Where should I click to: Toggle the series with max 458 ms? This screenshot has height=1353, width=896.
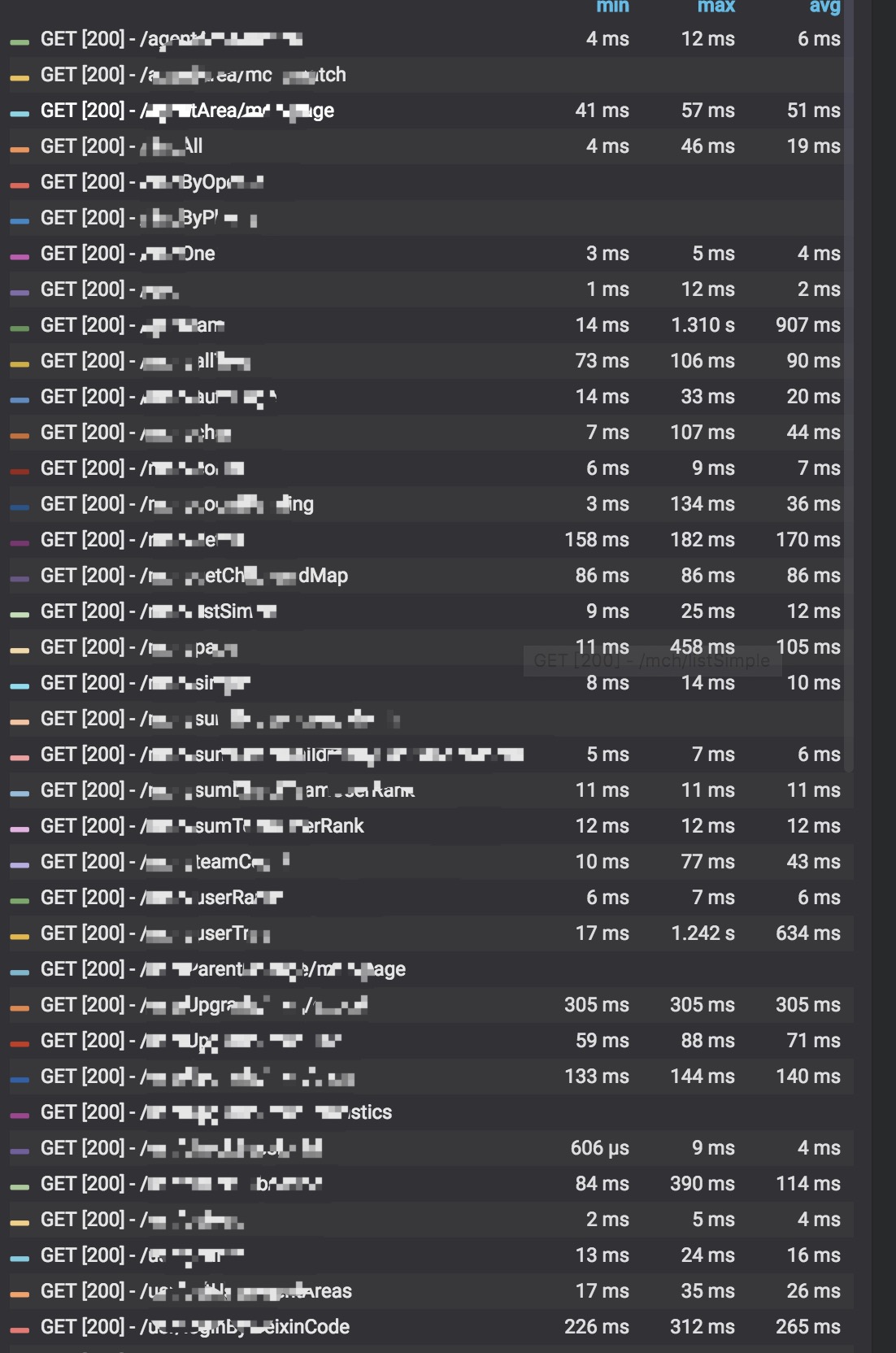click(x=139, y=647)
